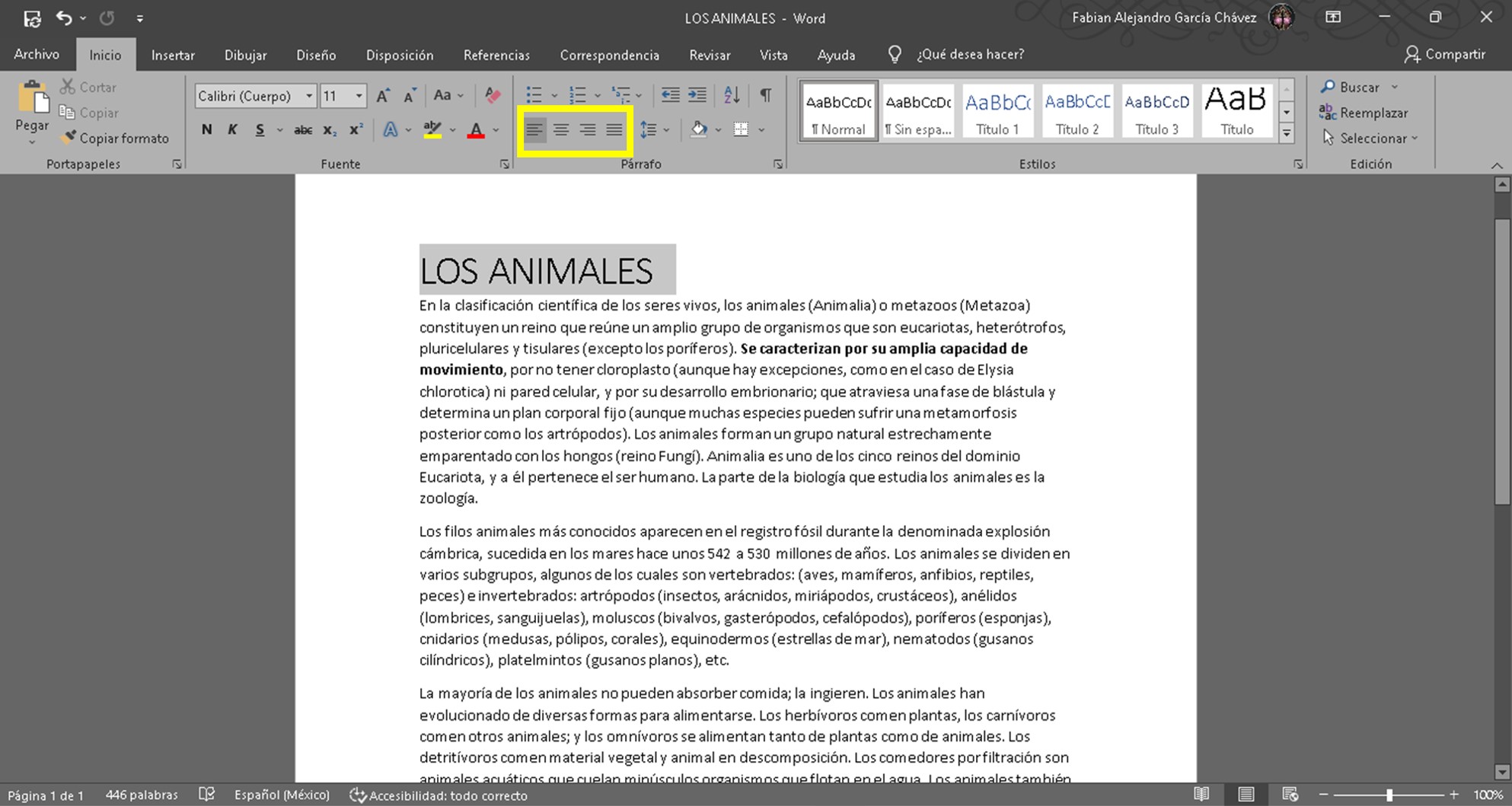This screenshot has width=1512, height=806.
Task: Toggle bold formatting with N button
Action: [206, 130]
